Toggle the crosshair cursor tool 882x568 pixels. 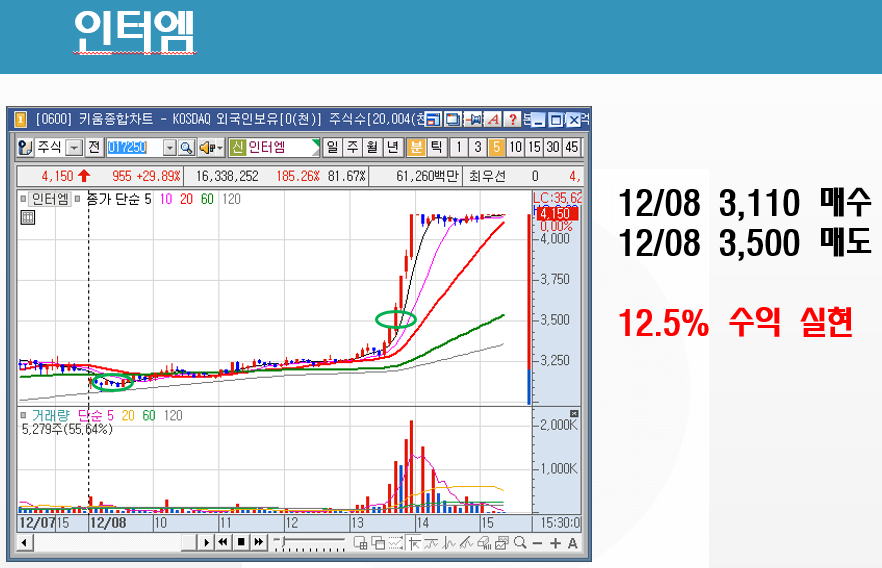tap(415, 543)
